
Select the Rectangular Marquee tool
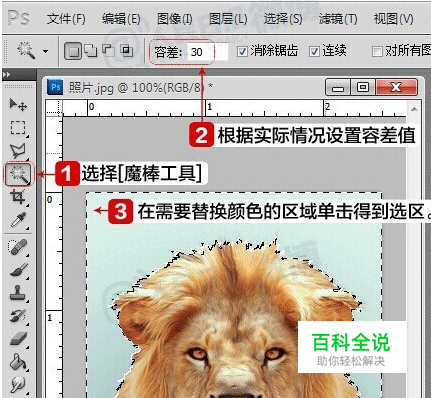[x=18, y=128]
